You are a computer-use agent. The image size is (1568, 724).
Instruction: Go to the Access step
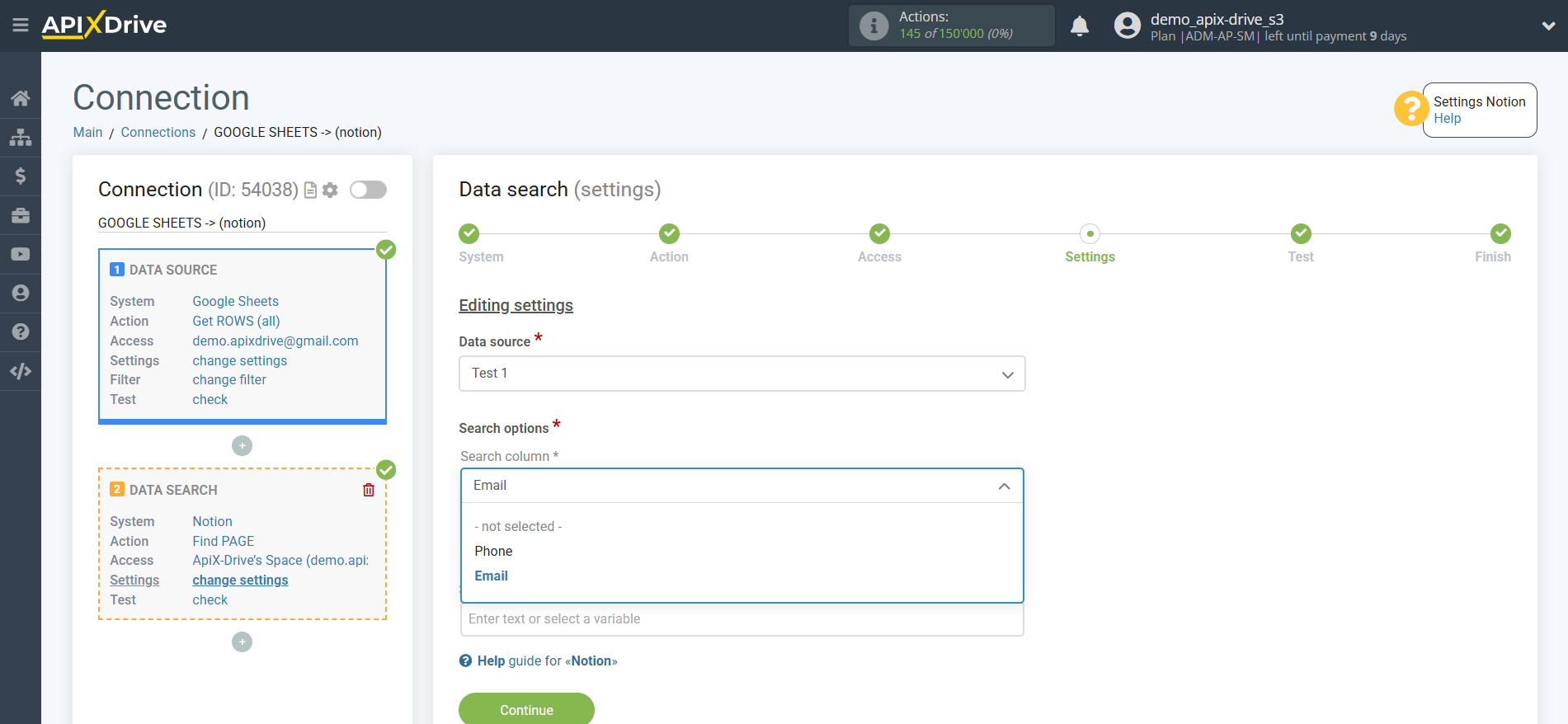click(880, 233)
